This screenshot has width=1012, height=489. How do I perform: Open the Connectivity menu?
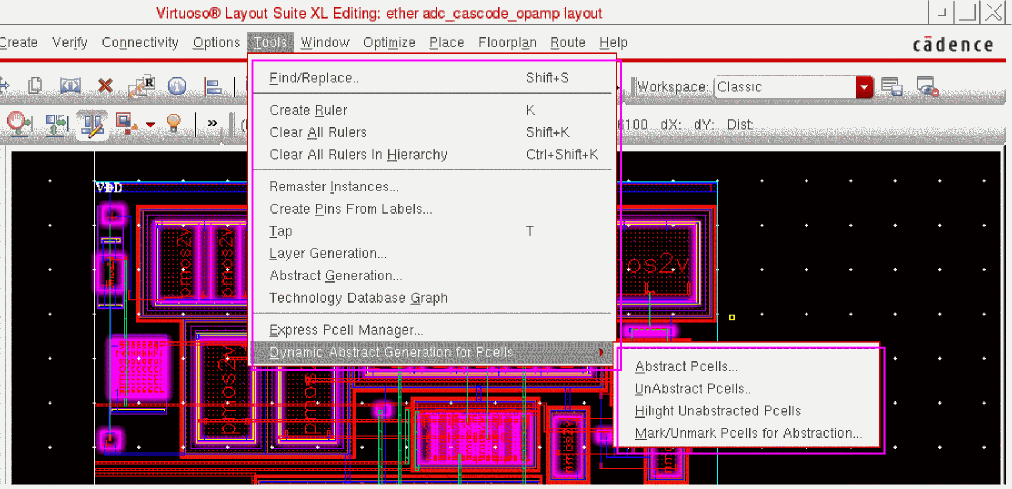click(140, 43)
